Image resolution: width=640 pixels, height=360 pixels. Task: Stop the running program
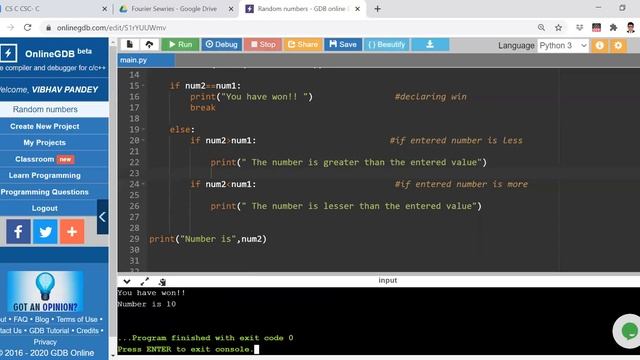[263, 44]
